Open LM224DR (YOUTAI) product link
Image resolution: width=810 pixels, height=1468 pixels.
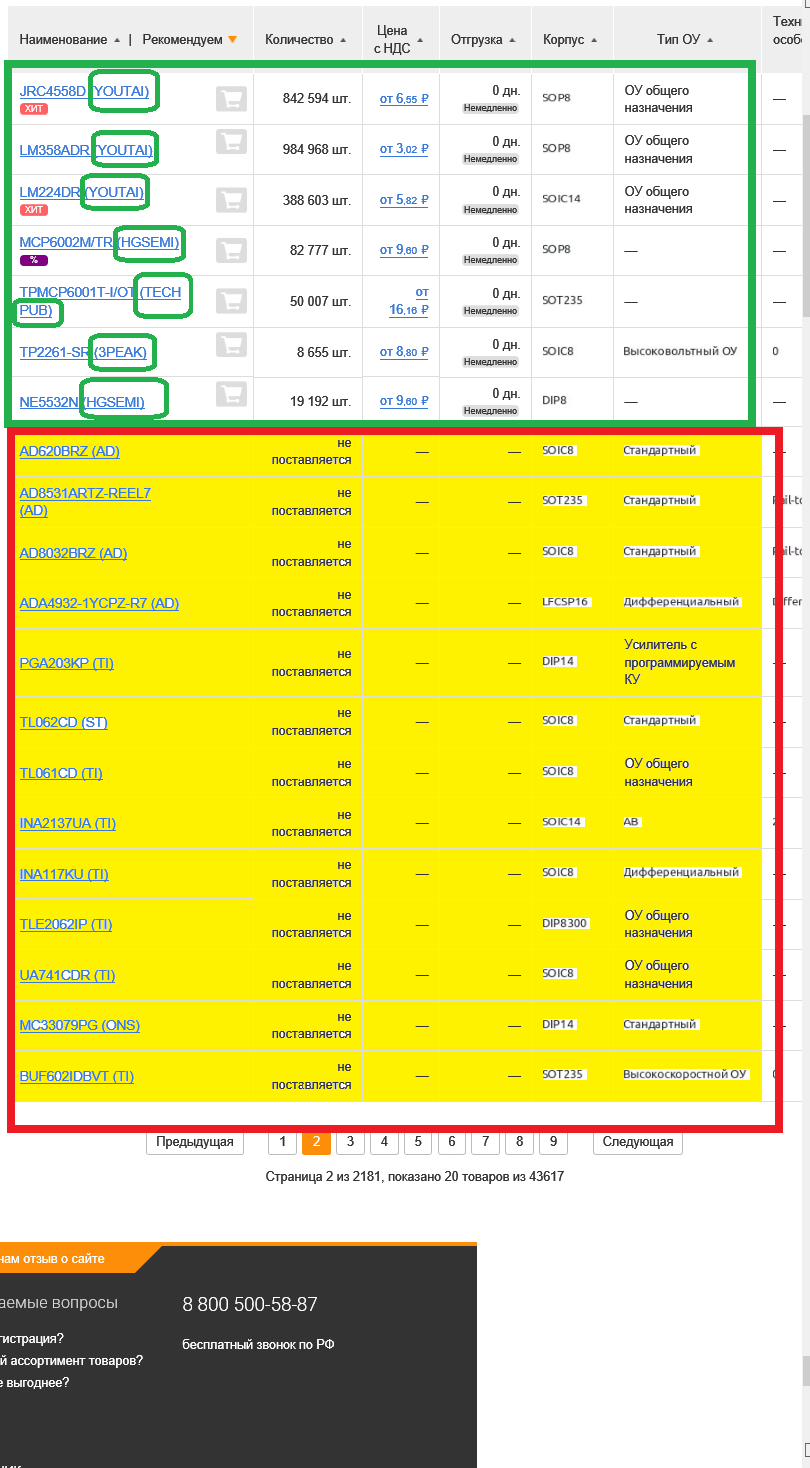coord(82,192)
